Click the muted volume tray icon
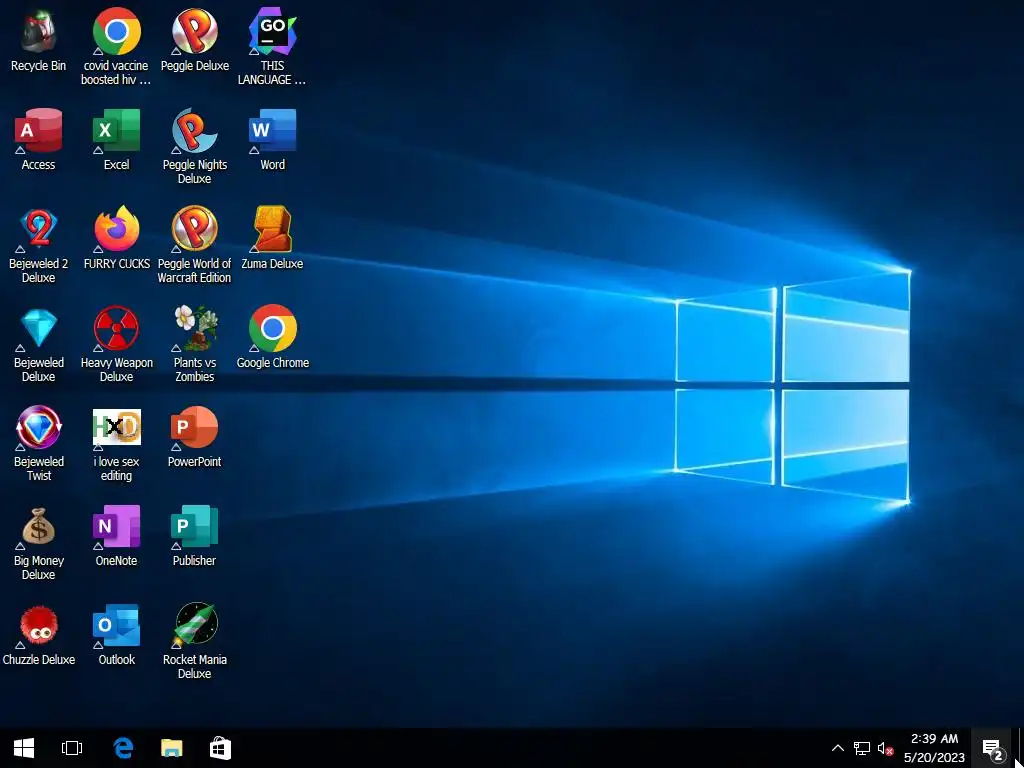This screenshot has width=1024, height=768. 886,748
